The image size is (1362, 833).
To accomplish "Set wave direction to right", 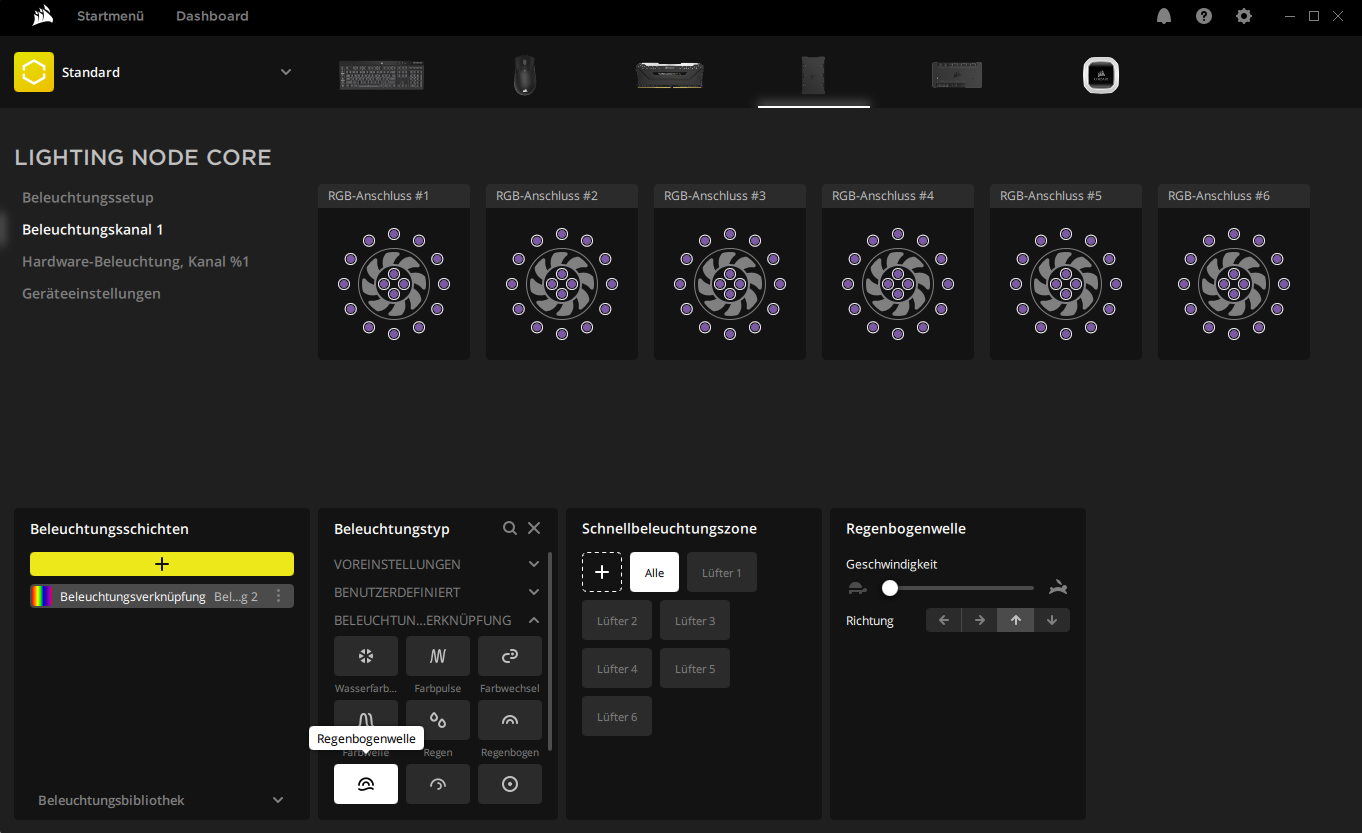I will pos(980,620).
